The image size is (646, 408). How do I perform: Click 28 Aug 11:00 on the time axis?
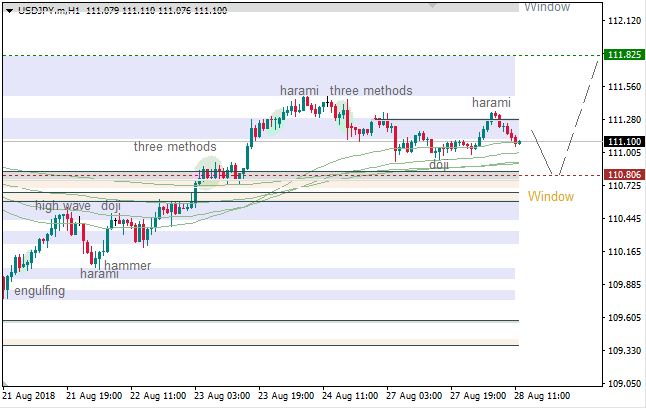click(x=545, y=396)
